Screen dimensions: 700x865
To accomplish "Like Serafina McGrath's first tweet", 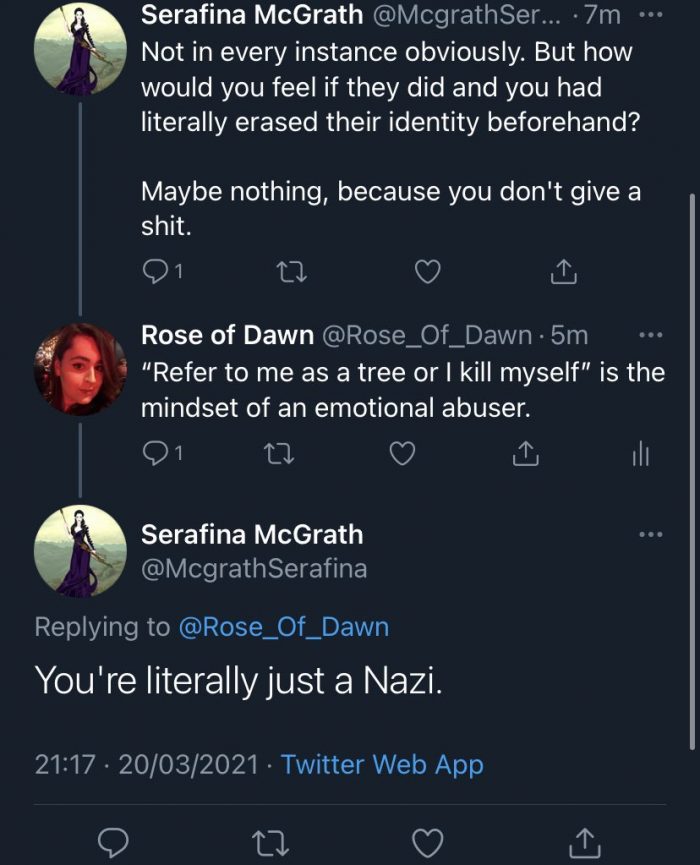I will click(x=427, y=271).
